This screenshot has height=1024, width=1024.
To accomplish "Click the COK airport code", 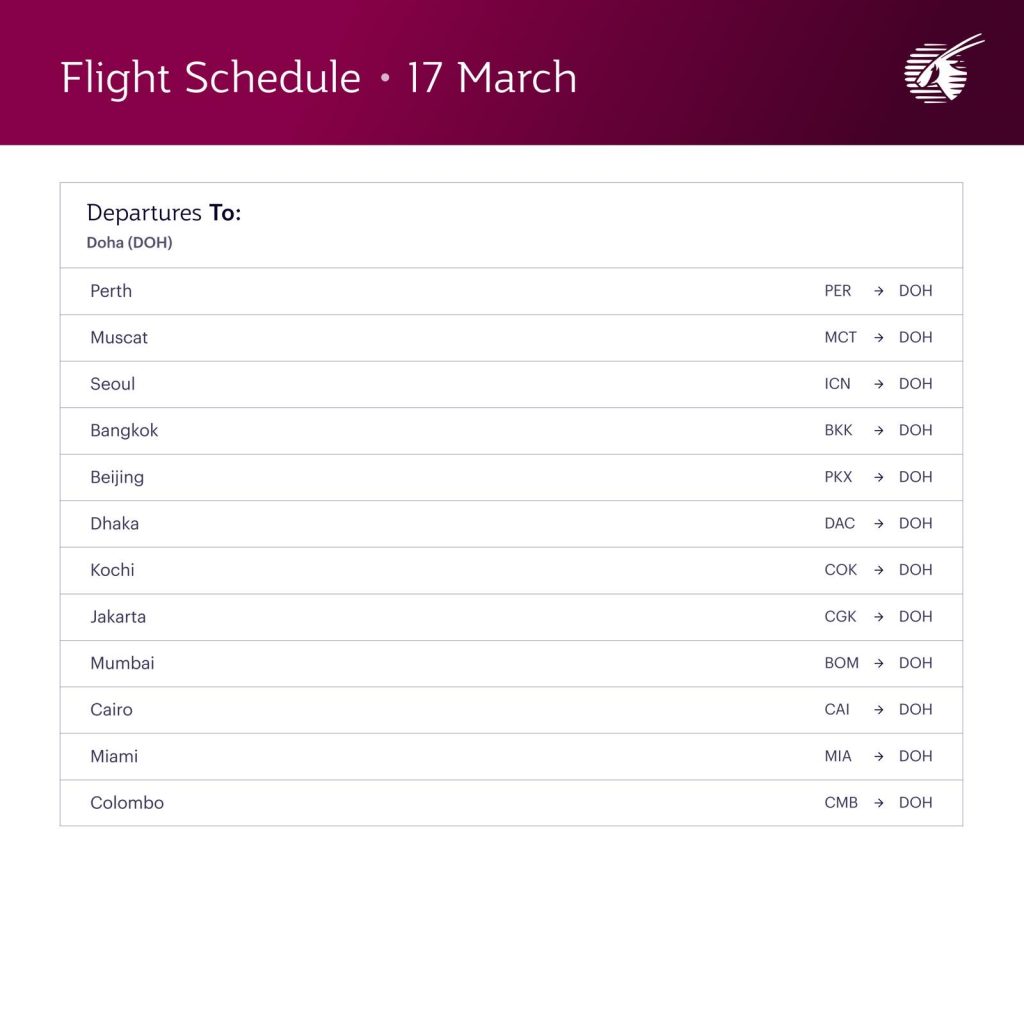I will 841,570.
